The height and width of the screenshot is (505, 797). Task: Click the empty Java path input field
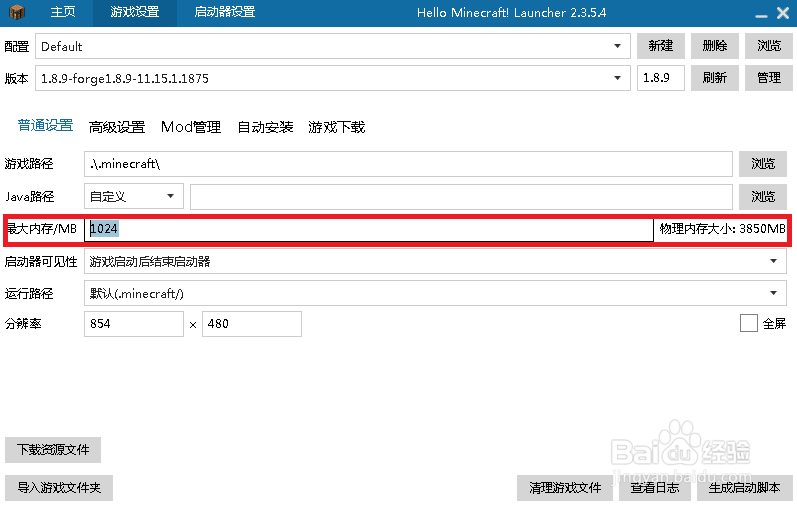pyautogui.click(x=461, y=197)
